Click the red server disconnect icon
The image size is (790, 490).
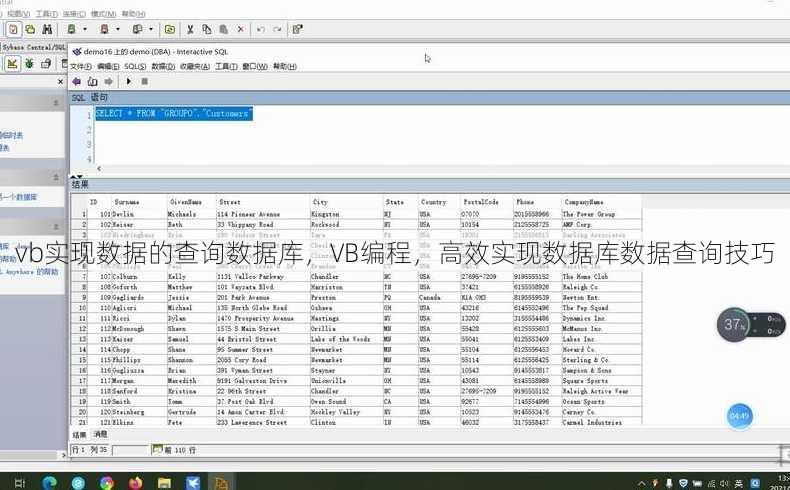[105, 29]
